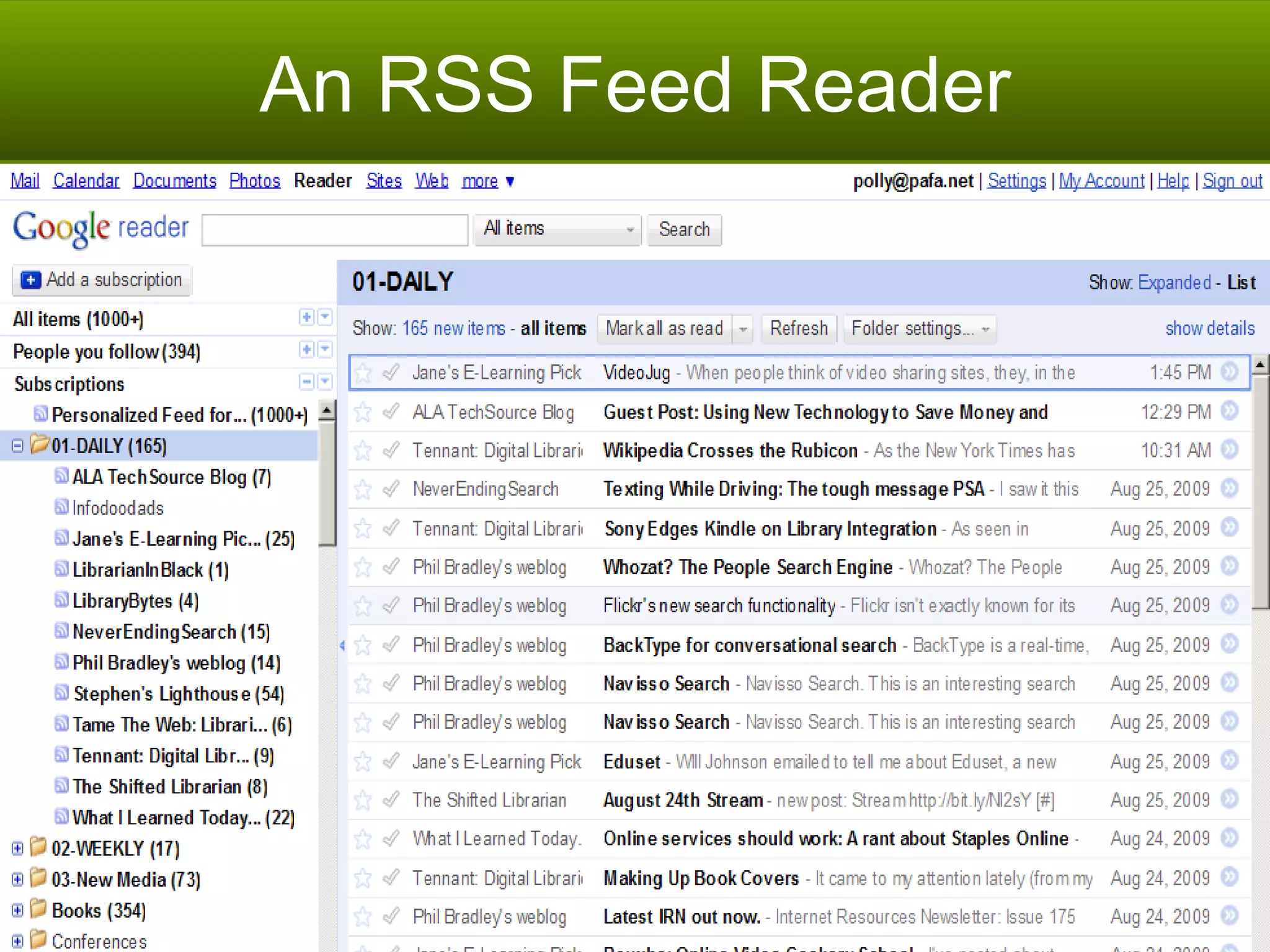Expand the Books folder
Viewport: 1270px width, 952px height.
pos(17,910)
